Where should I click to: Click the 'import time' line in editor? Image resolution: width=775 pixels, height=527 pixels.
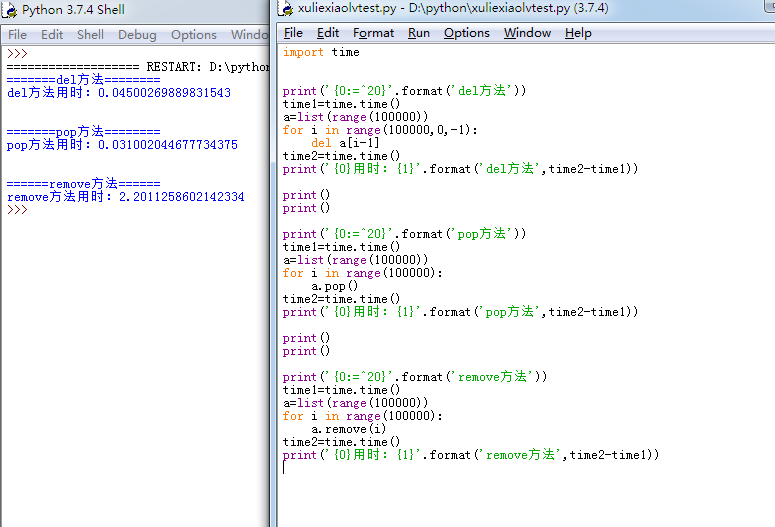pyautogui.click(x=321, y=52)
